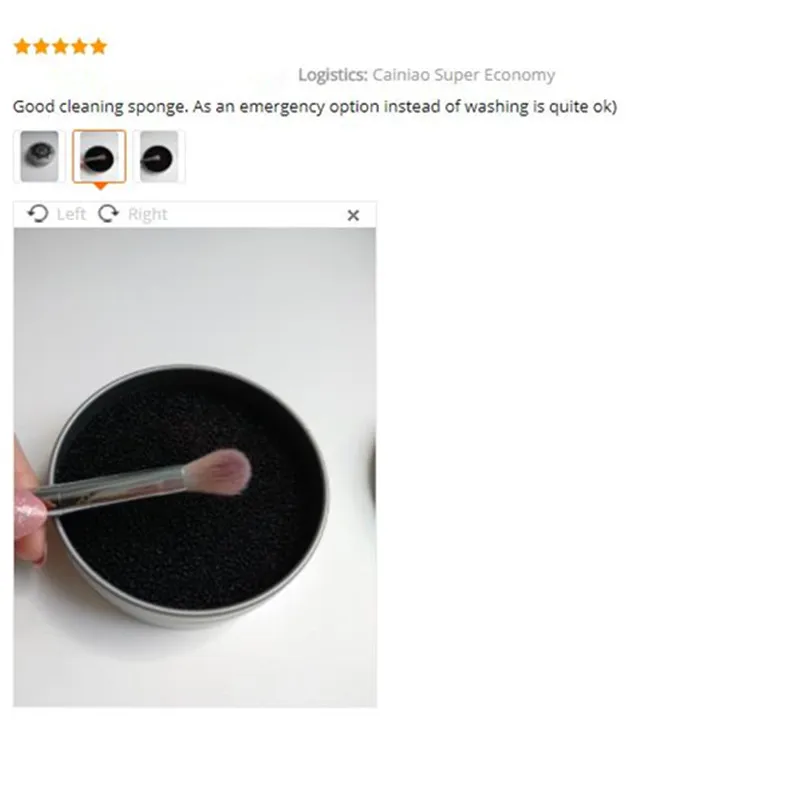The image size is (800, 800).
Task: Click the third orange rating star
Action: tap(60, 46)
